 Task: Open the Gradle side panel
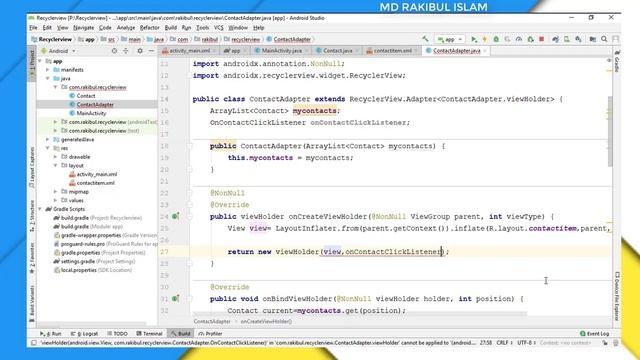(617, 61)
